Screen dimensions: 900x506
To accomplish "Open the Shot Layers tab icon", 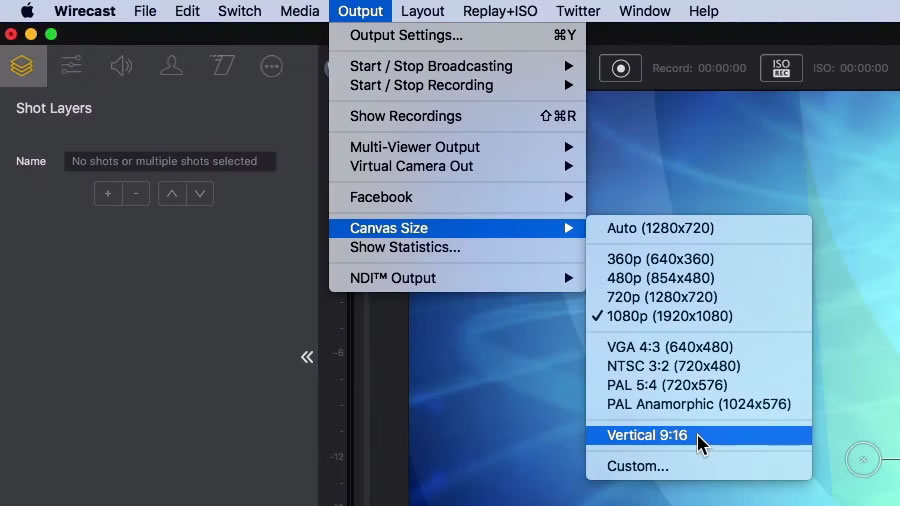I will 22,66.
